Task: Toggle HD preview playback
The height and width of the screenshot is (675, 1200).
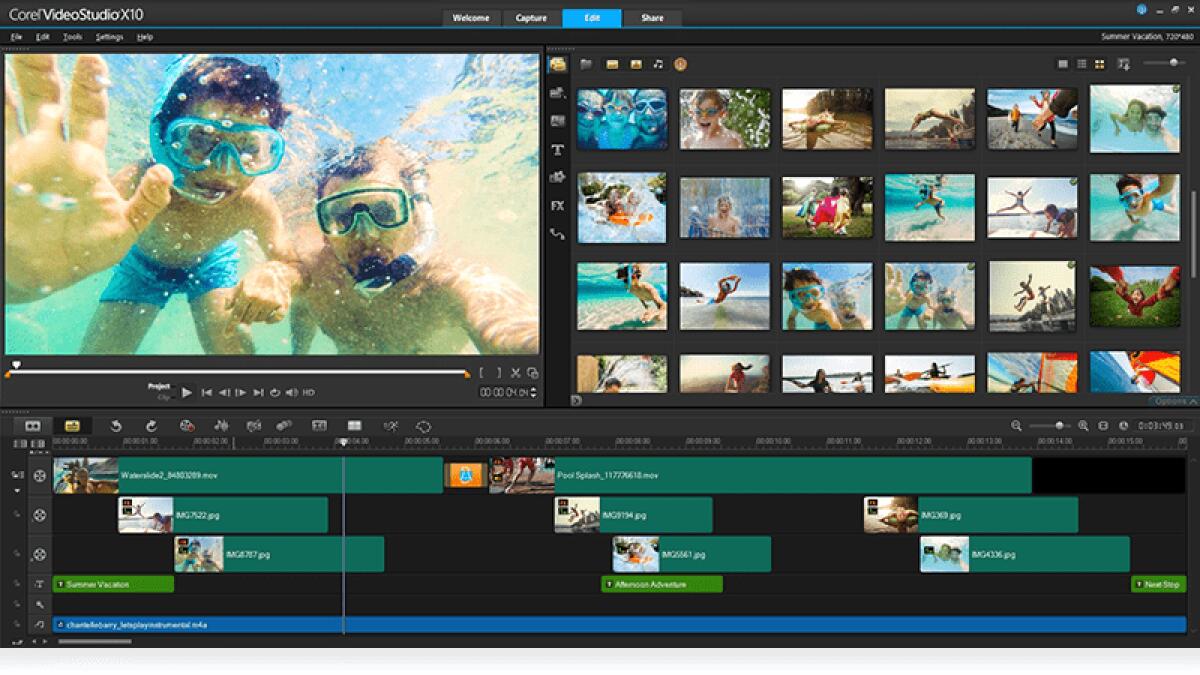Action: click(309, 393)
